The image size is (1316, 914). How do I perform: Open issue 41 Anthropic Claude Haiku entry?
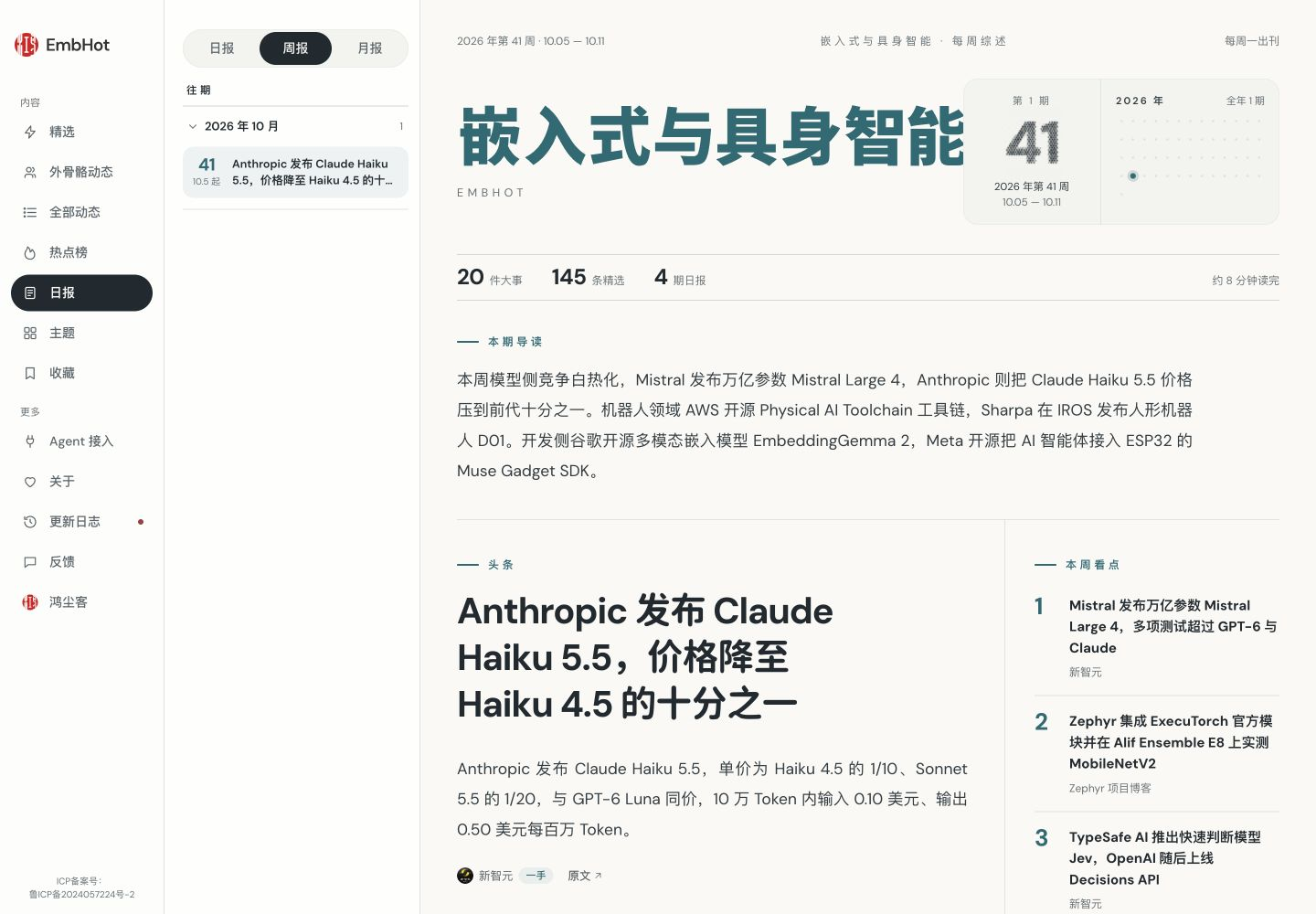(295, 172)
